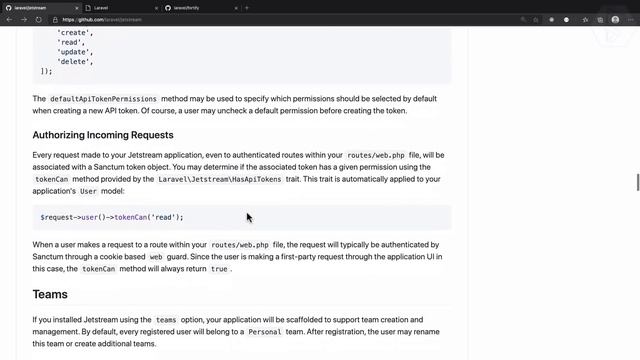
Task: Go back to the previous page
Action: pos(9,20)
